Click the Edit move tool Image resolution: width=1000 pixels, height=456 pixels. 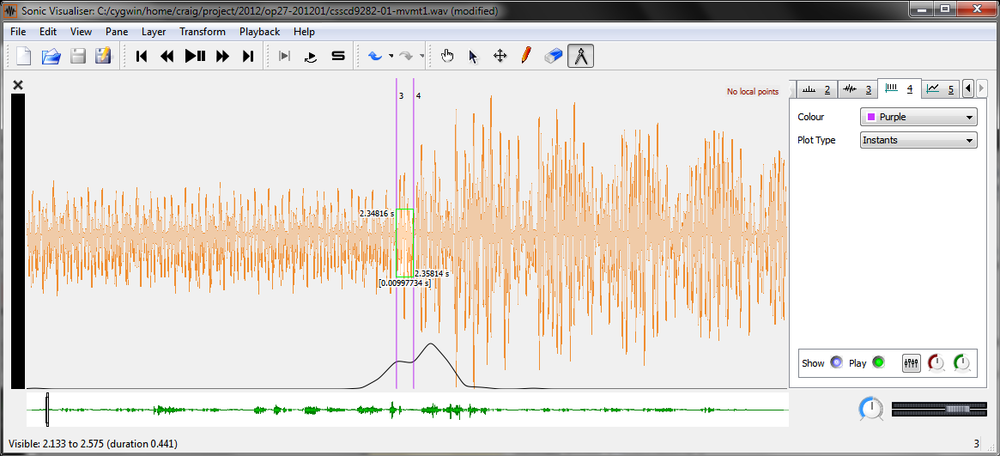tap(500, 56)
